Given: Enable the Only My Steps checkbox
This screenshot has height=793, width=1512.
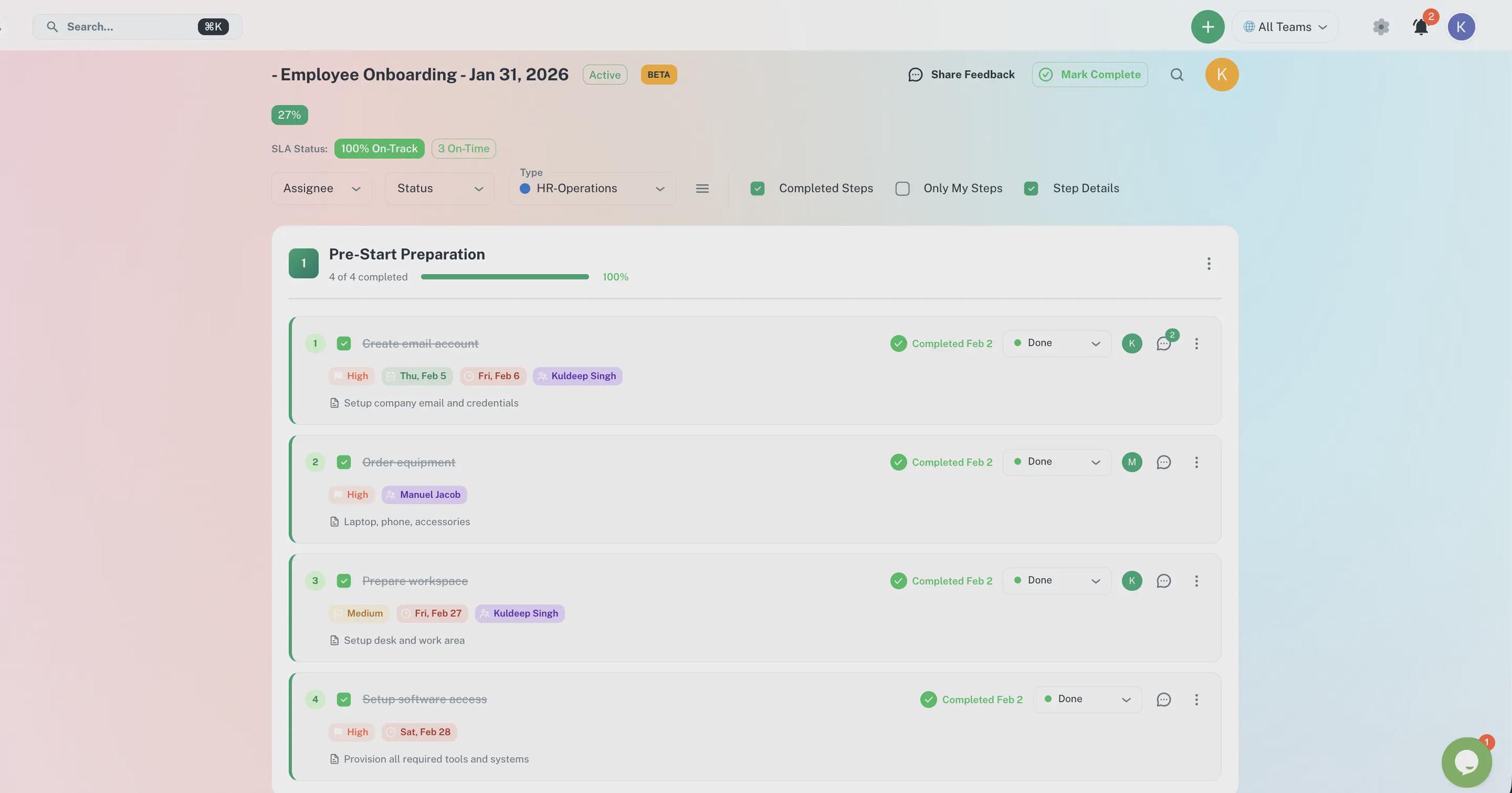Looking at the screenshot, I should coord(902,188).
